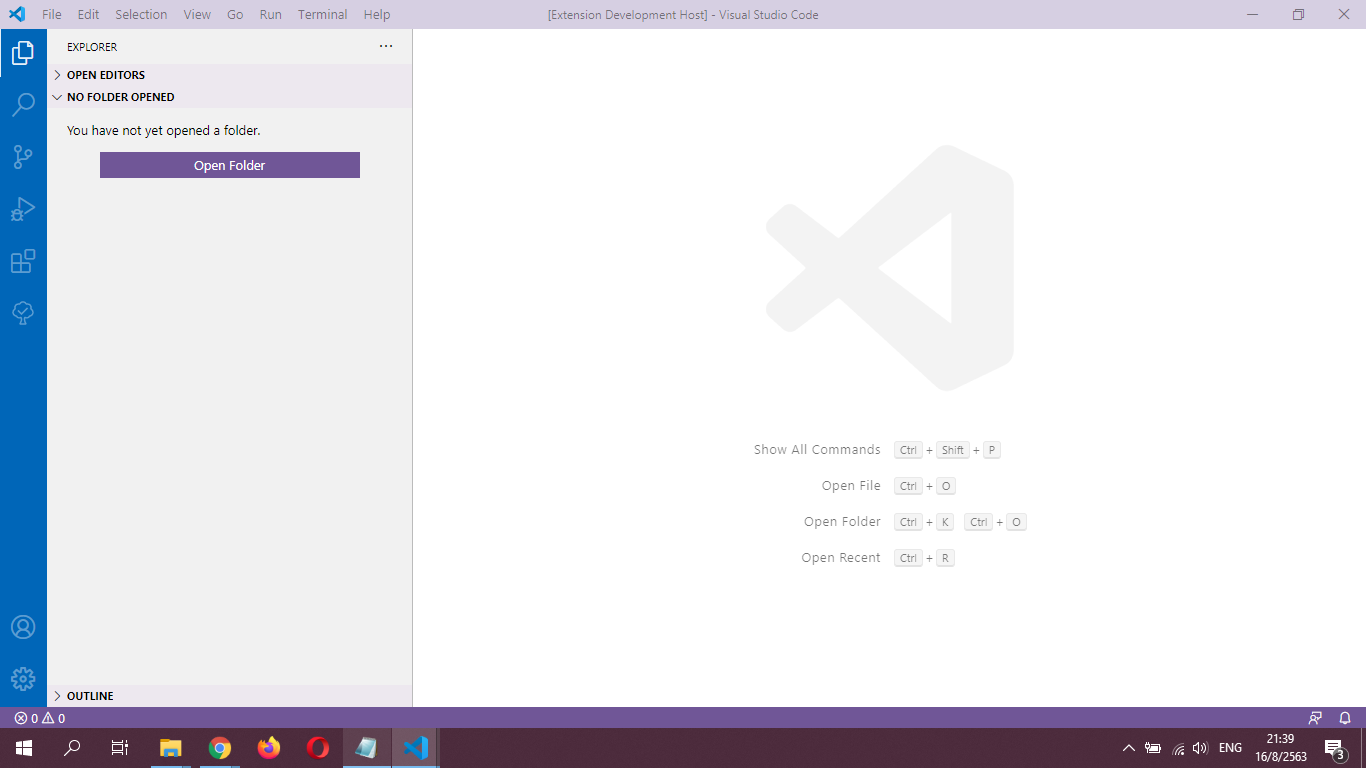Click the battery icon in tray
1366x768 pixels.
click(x=1153, y=748)
